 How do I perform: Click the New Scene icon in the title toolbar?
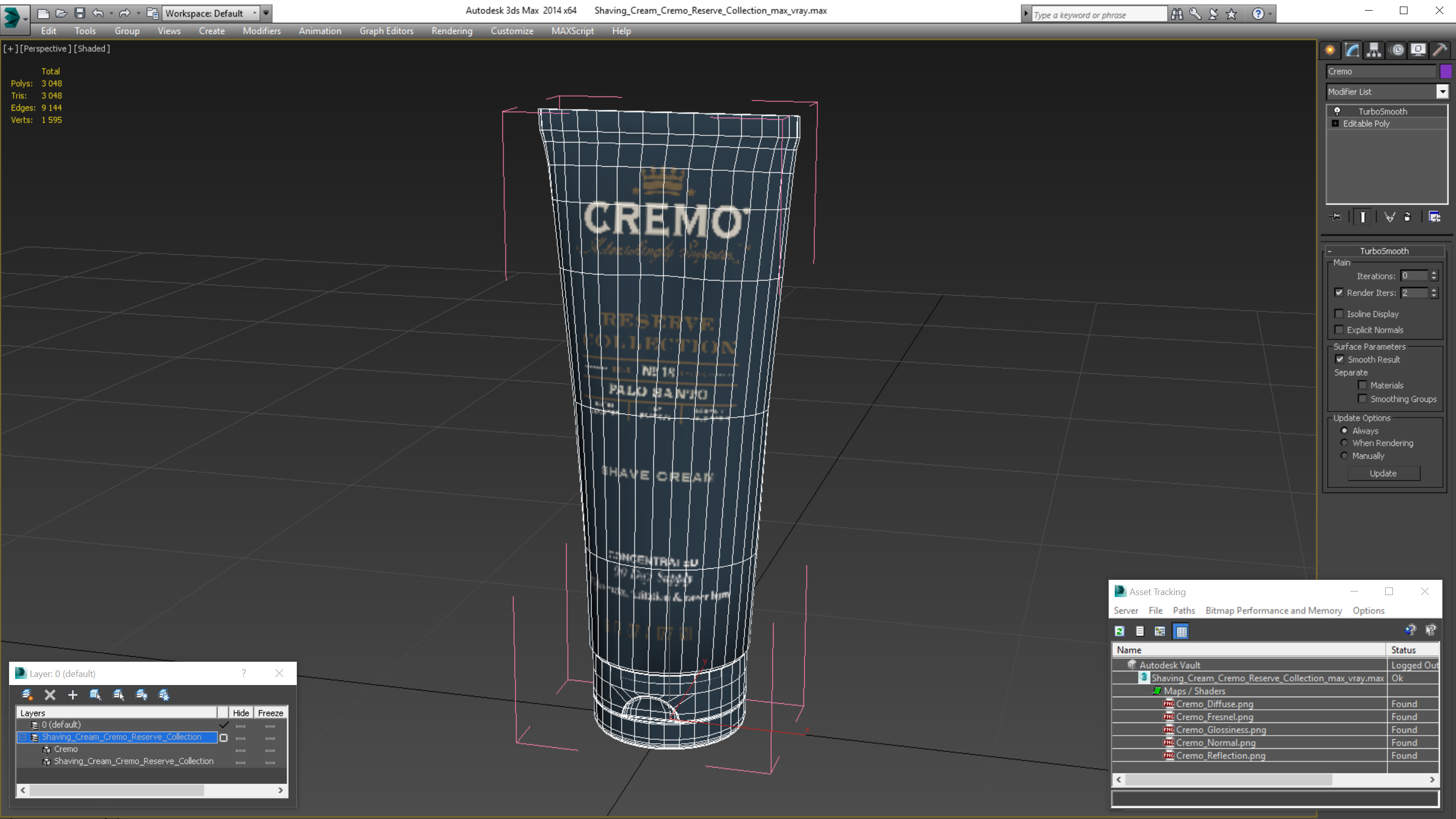(43, 13)
